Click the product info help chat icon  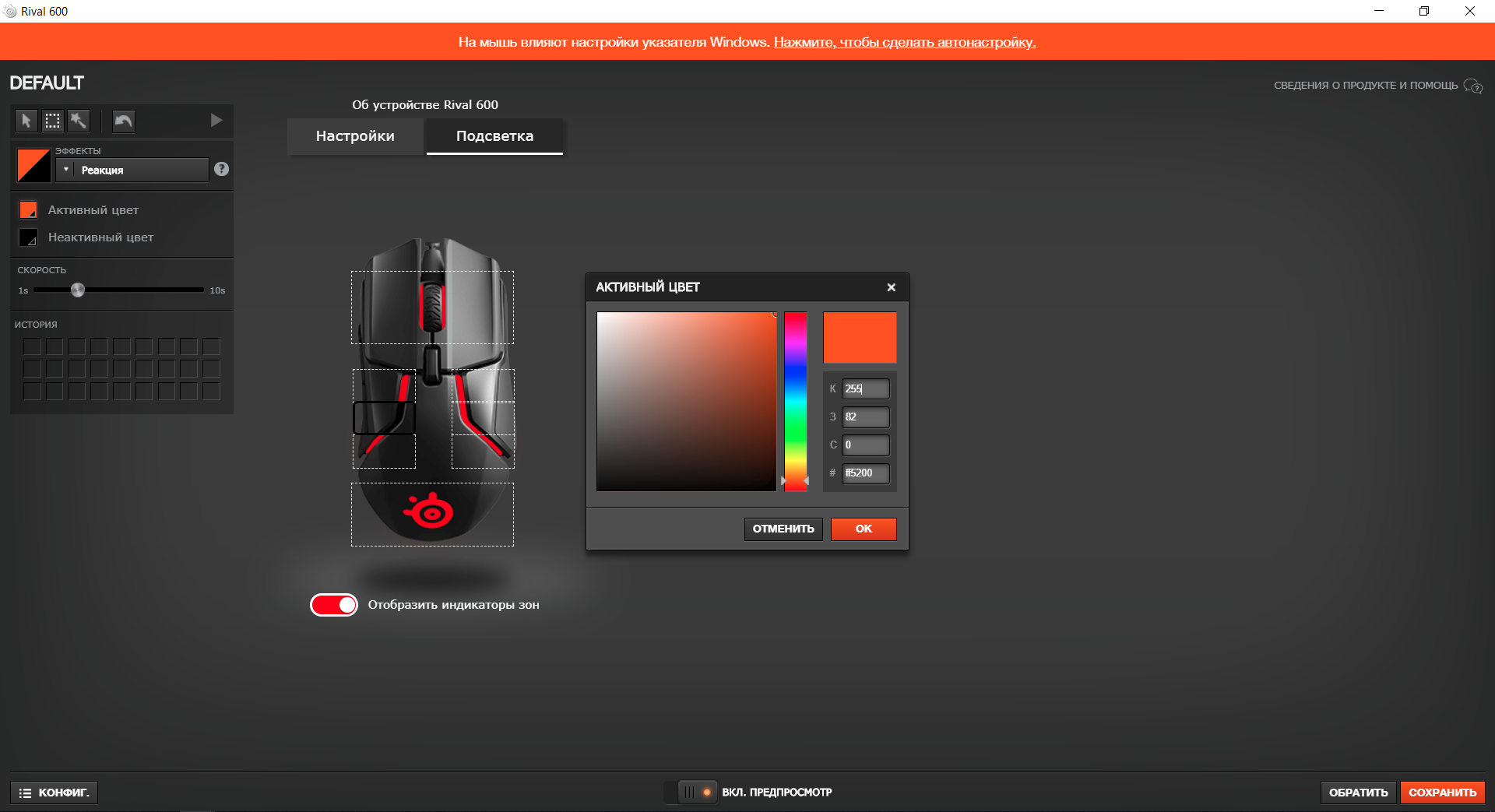[x=1472, y=86]
